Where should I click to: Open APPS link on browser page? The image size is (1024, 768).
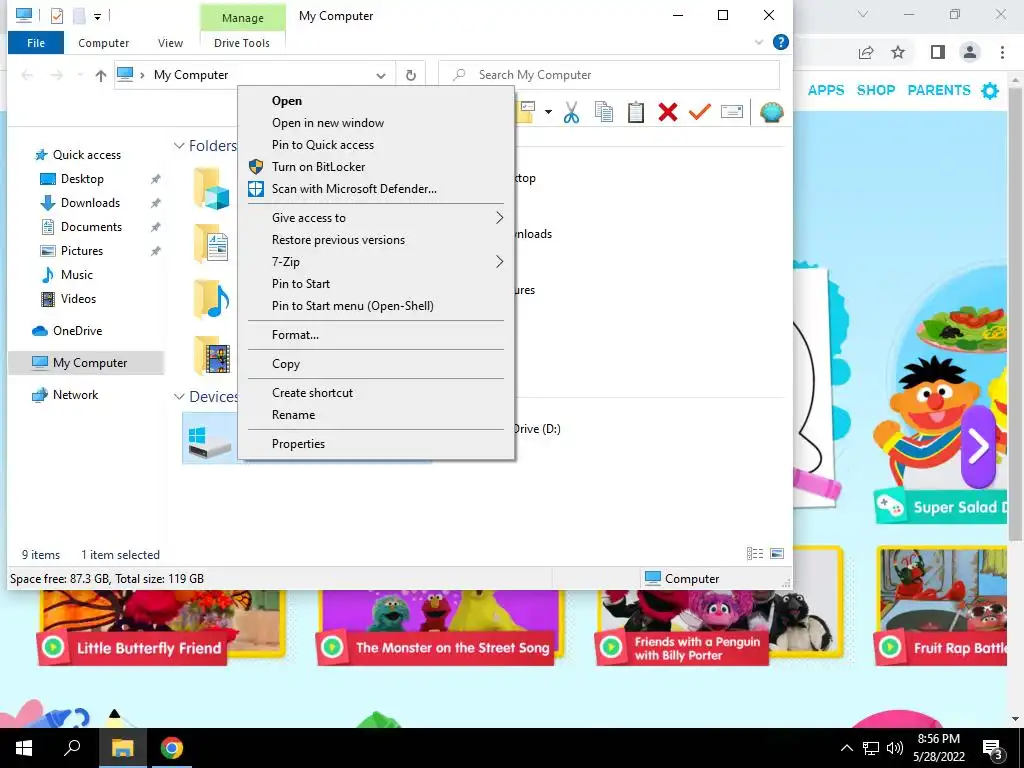[825, 90]
